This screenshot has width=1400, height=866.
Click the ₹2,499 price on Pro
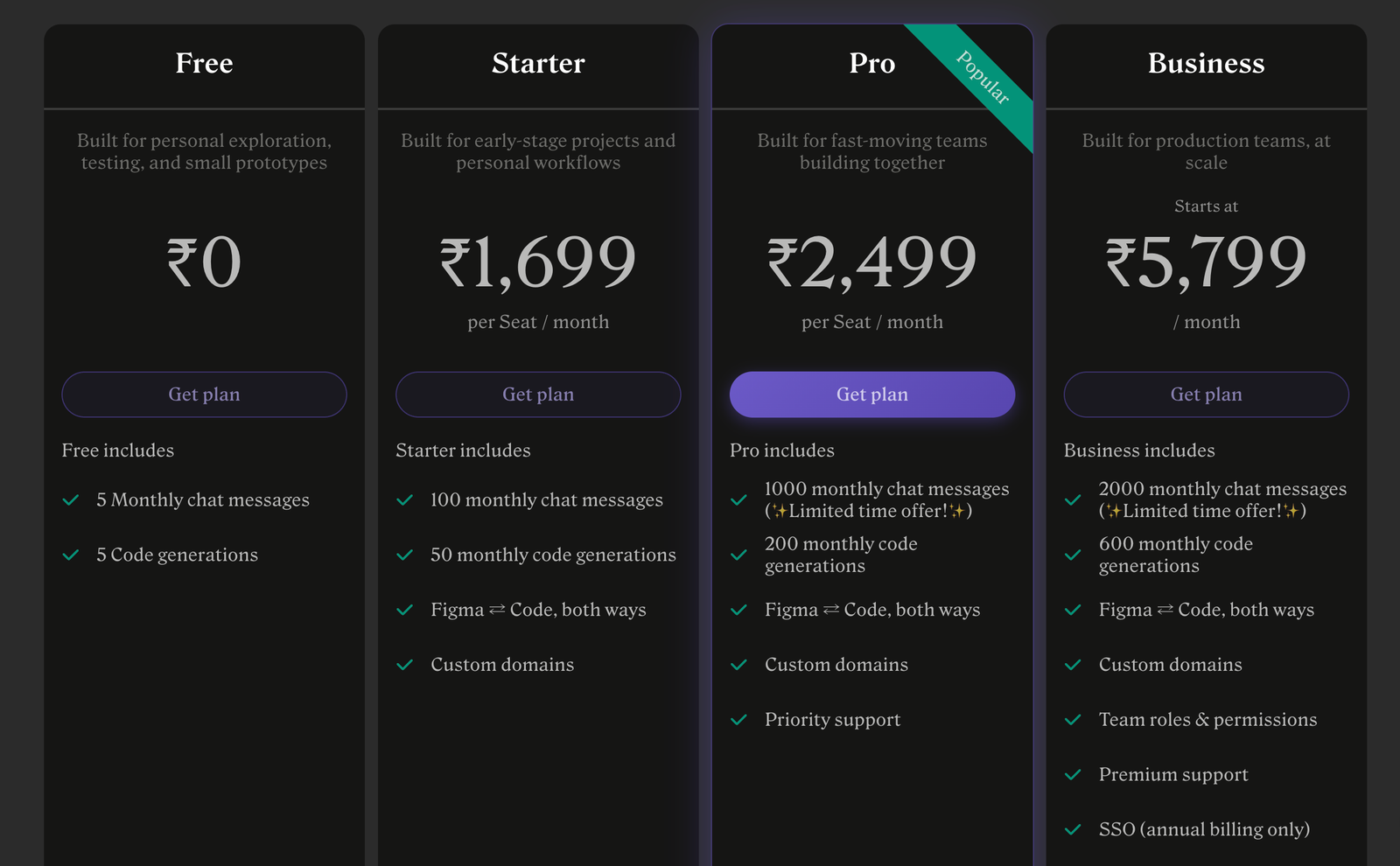(872, 262)
